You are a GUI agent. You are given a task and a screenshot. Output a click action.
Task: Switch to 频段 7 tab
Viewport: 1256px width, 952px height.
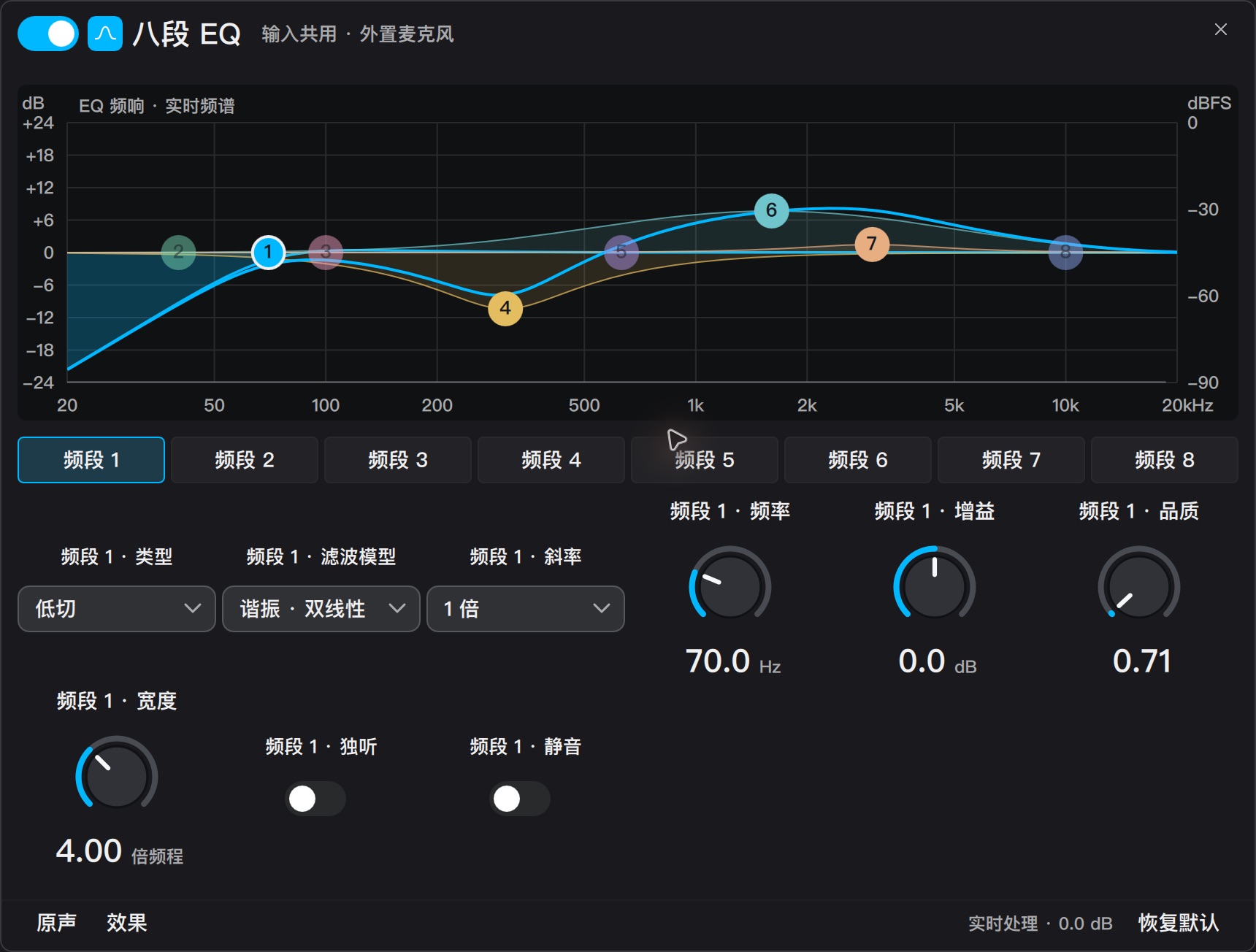coord(1011,460)
